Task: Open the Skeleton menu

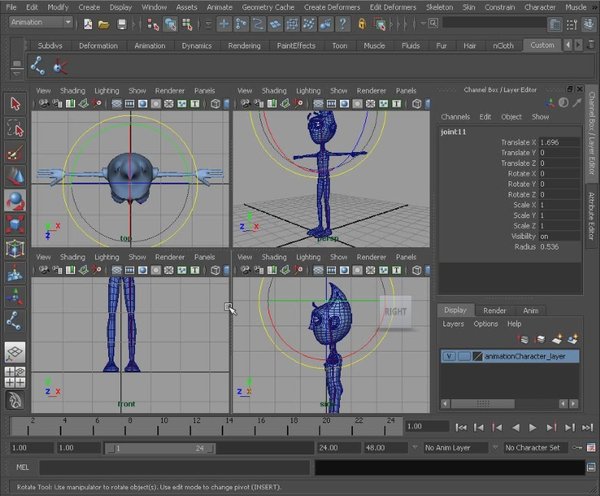Action: pyautogui.click(x=439, y=7)
